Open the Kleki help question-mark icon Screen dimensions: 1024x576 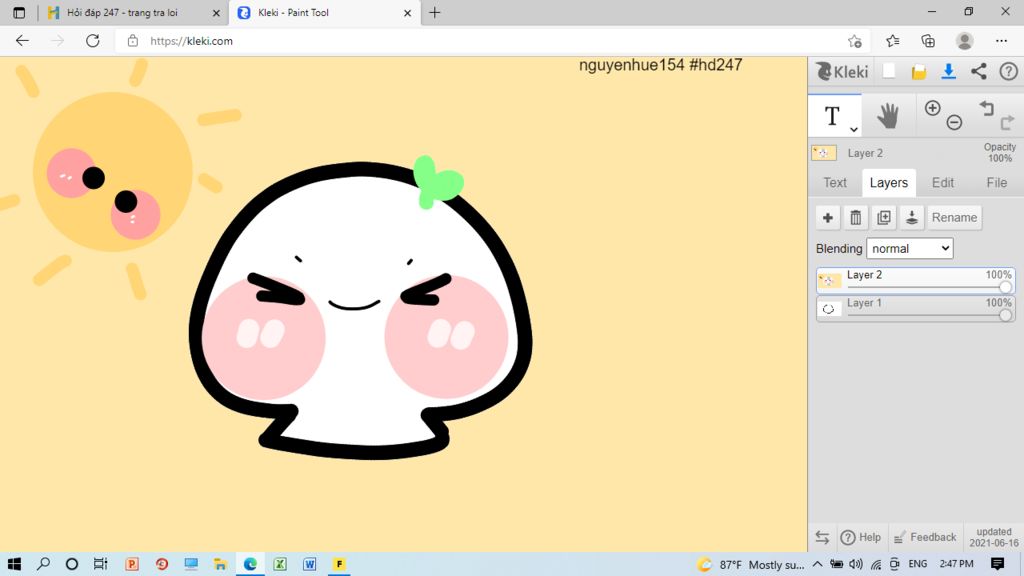pyautogui.click(x=1008, y=71)
